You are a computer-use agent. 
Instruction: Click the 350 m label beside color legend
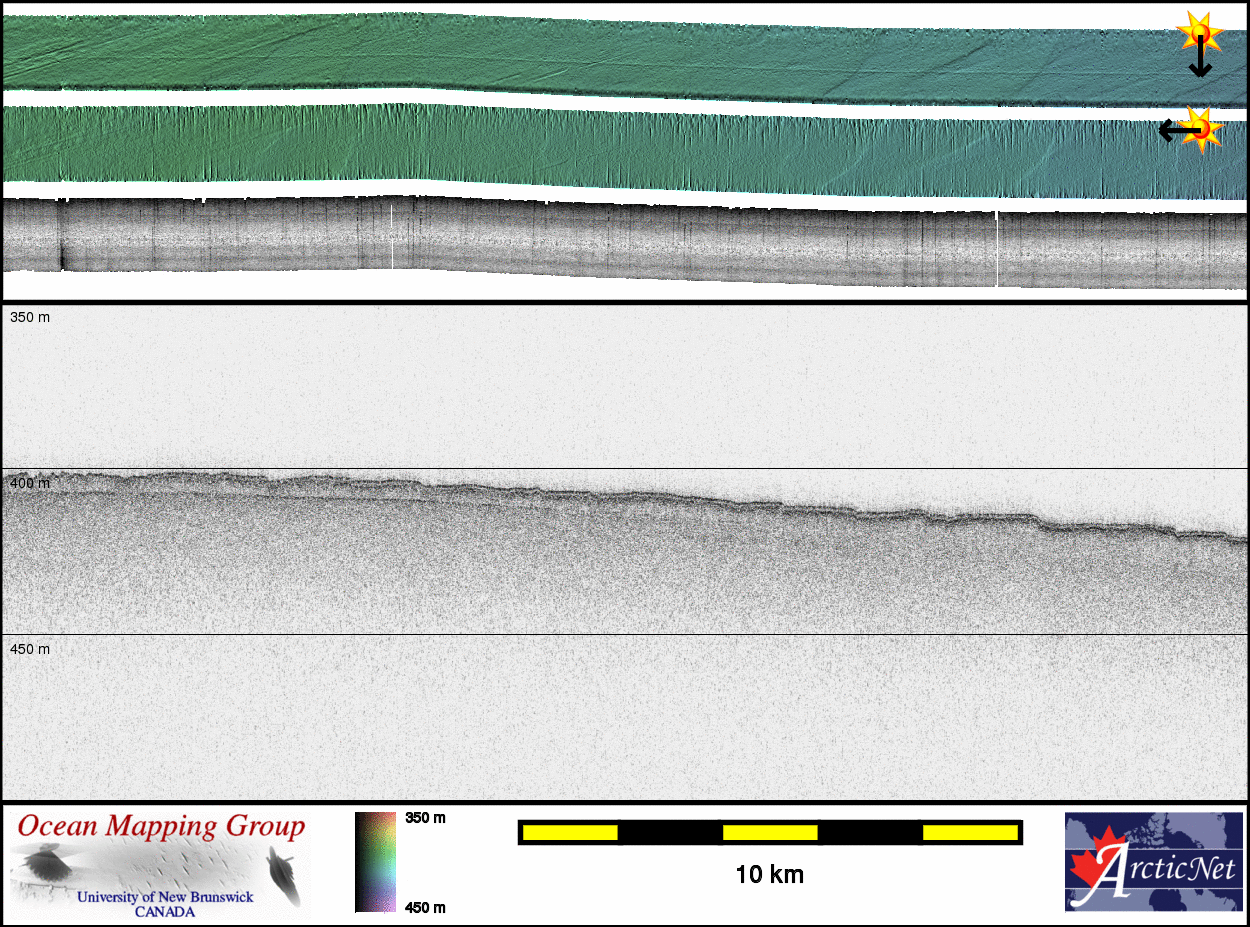tap(425, 818)
